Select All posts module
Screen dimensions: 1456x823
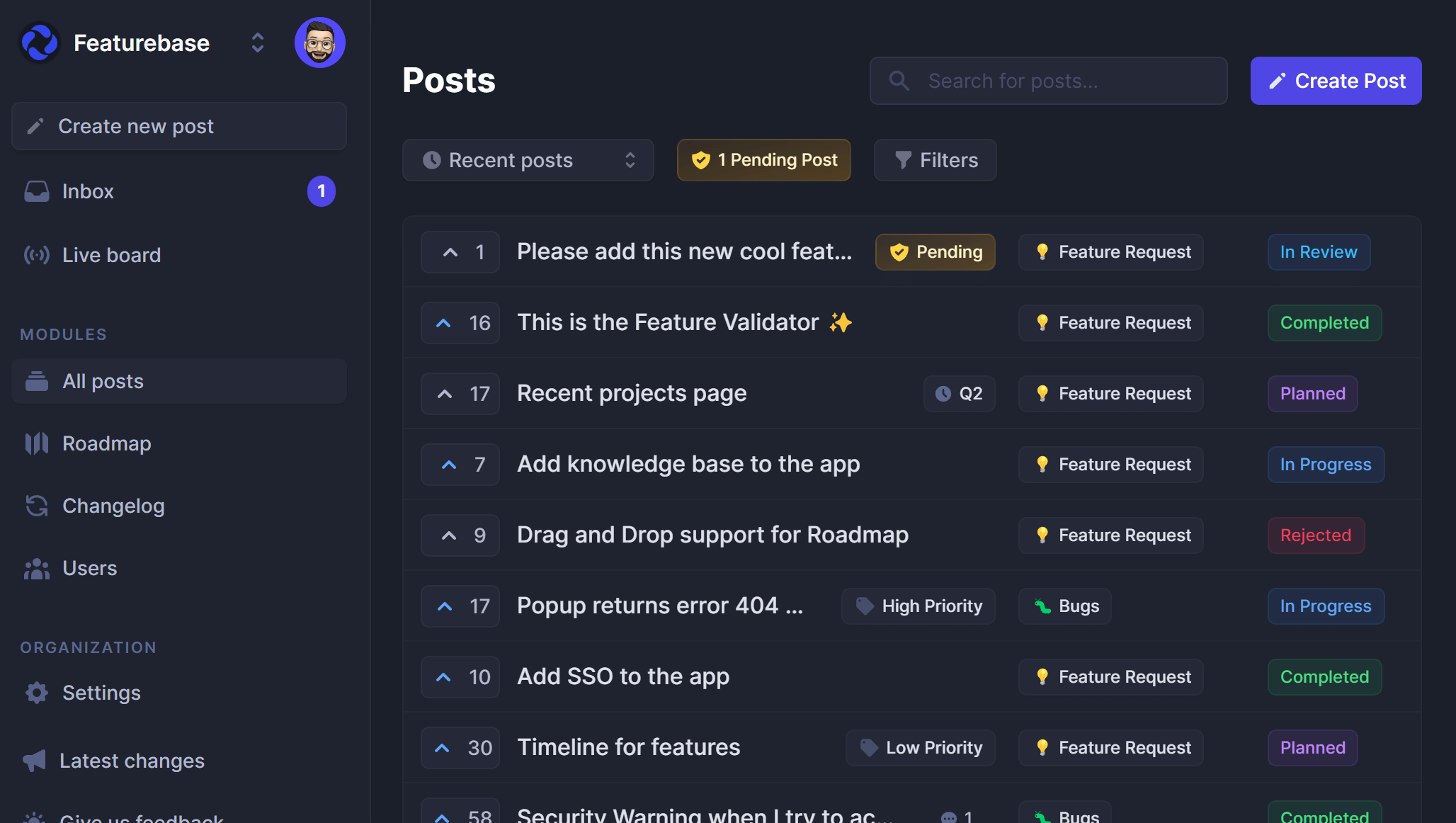(179, 381)
